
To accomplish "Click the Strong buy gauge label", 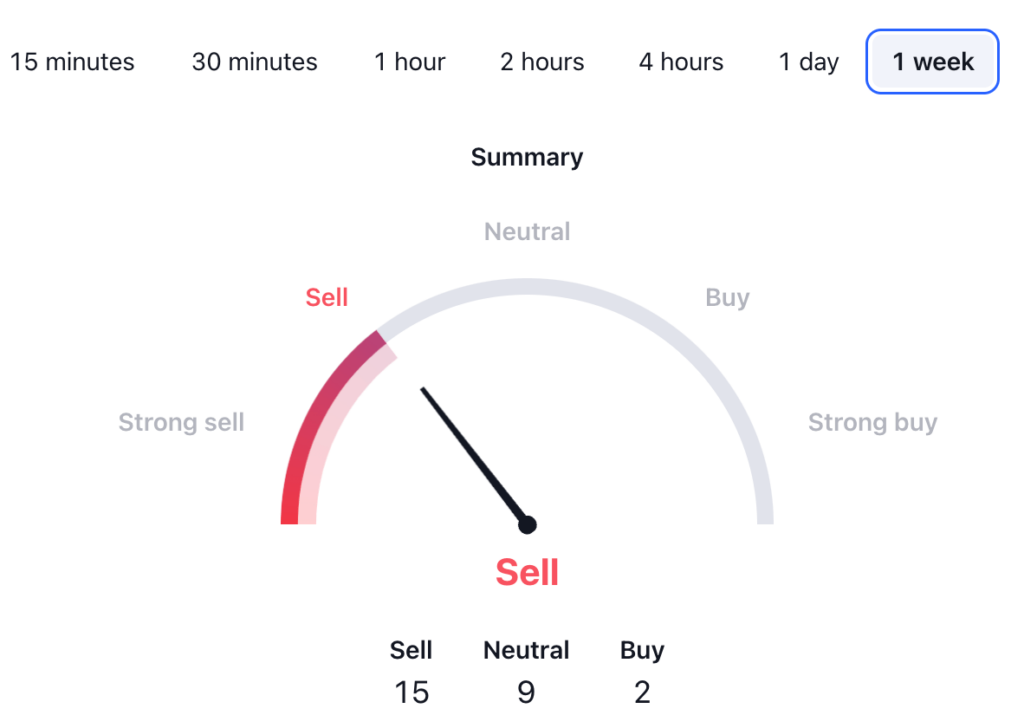I will (x=872, y=422).
